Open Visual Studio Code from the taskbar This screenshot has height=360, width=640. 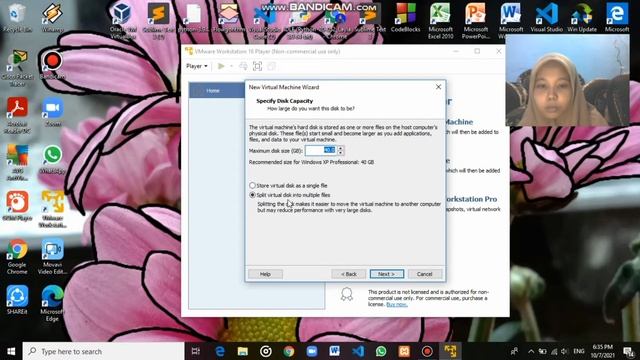358,351
